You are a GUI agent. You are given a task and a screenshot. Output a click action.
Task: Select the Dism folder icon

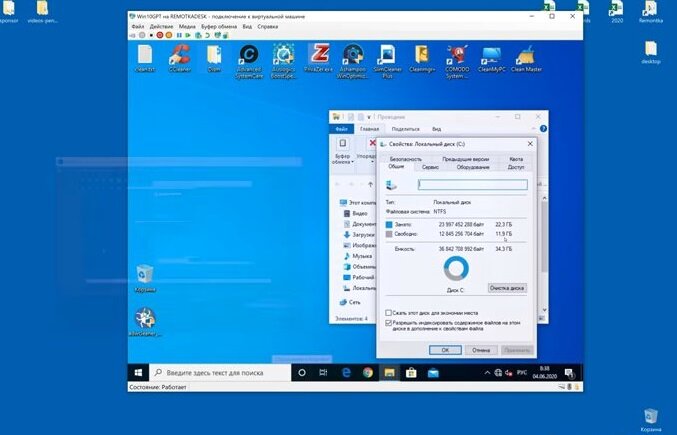(x=214, y=58)
